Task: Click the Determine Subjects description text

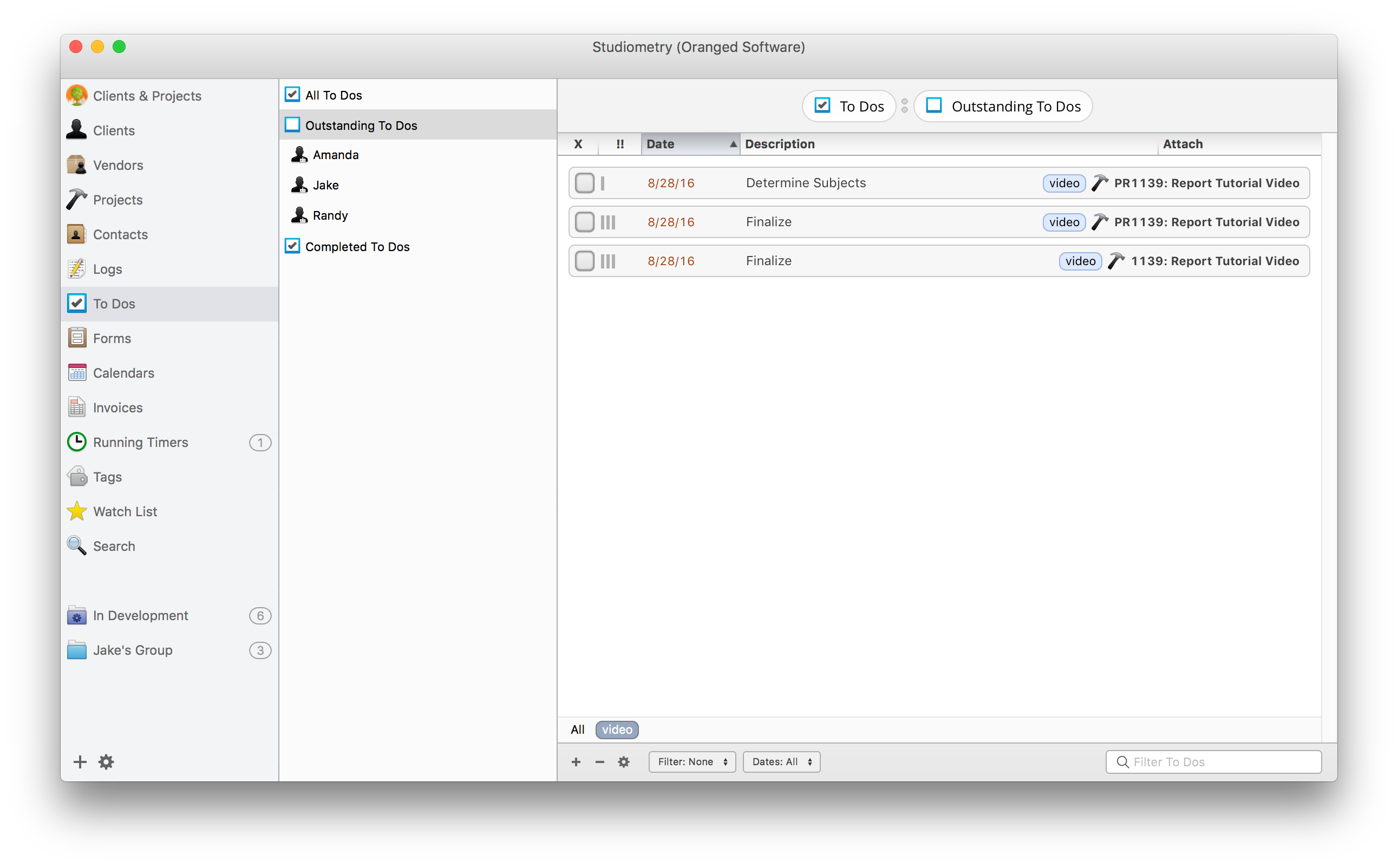Action: pyautogui.click(x=806, y=182)
